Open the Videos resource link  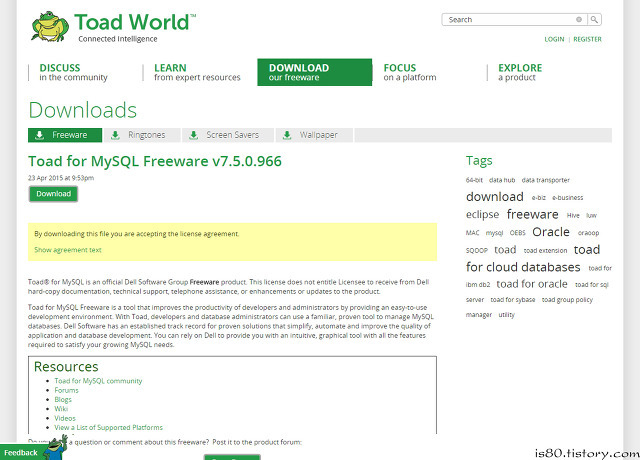(65, 418)
